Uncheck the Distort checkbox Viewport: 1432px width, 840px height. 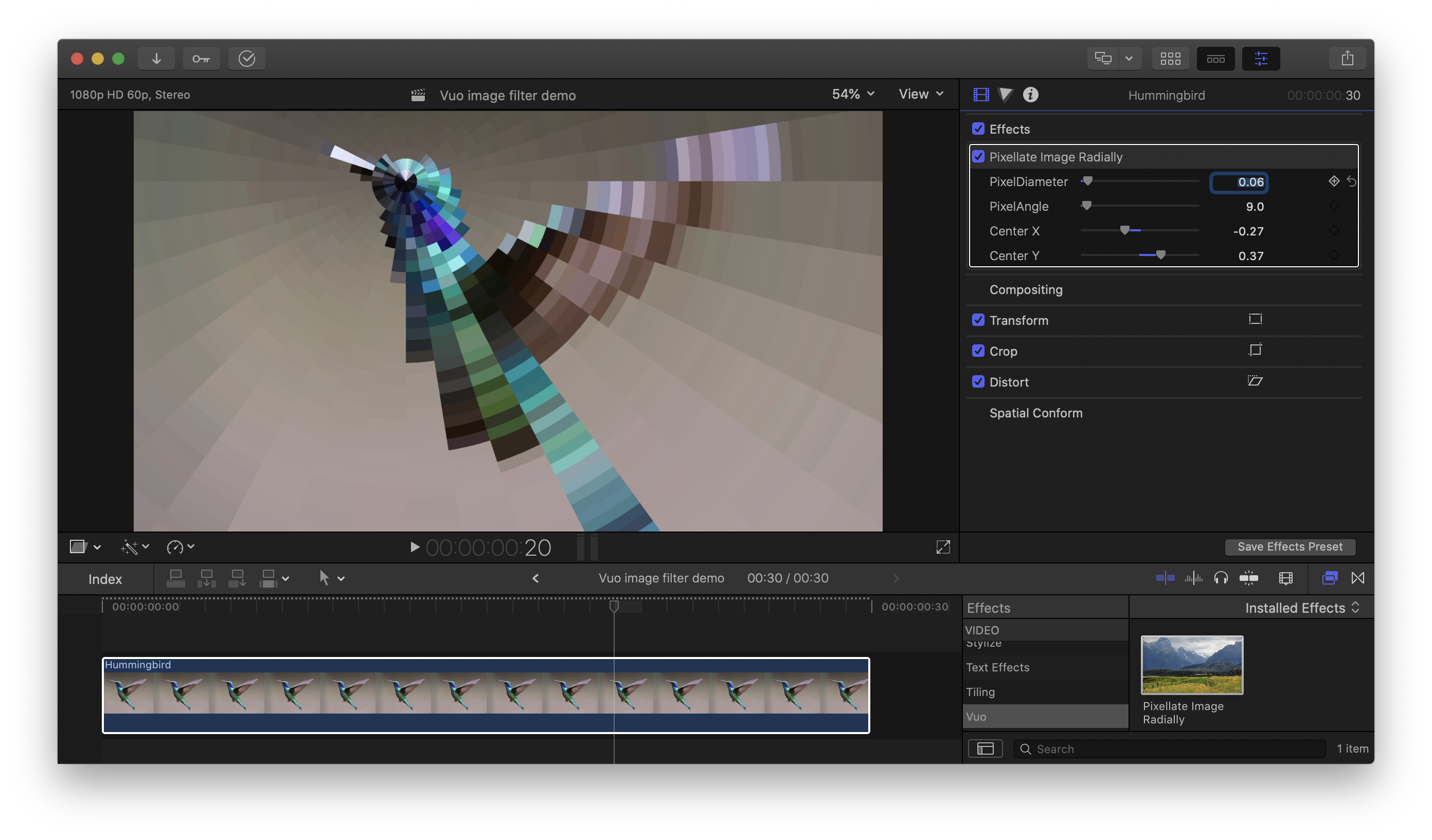pos(978,381)
